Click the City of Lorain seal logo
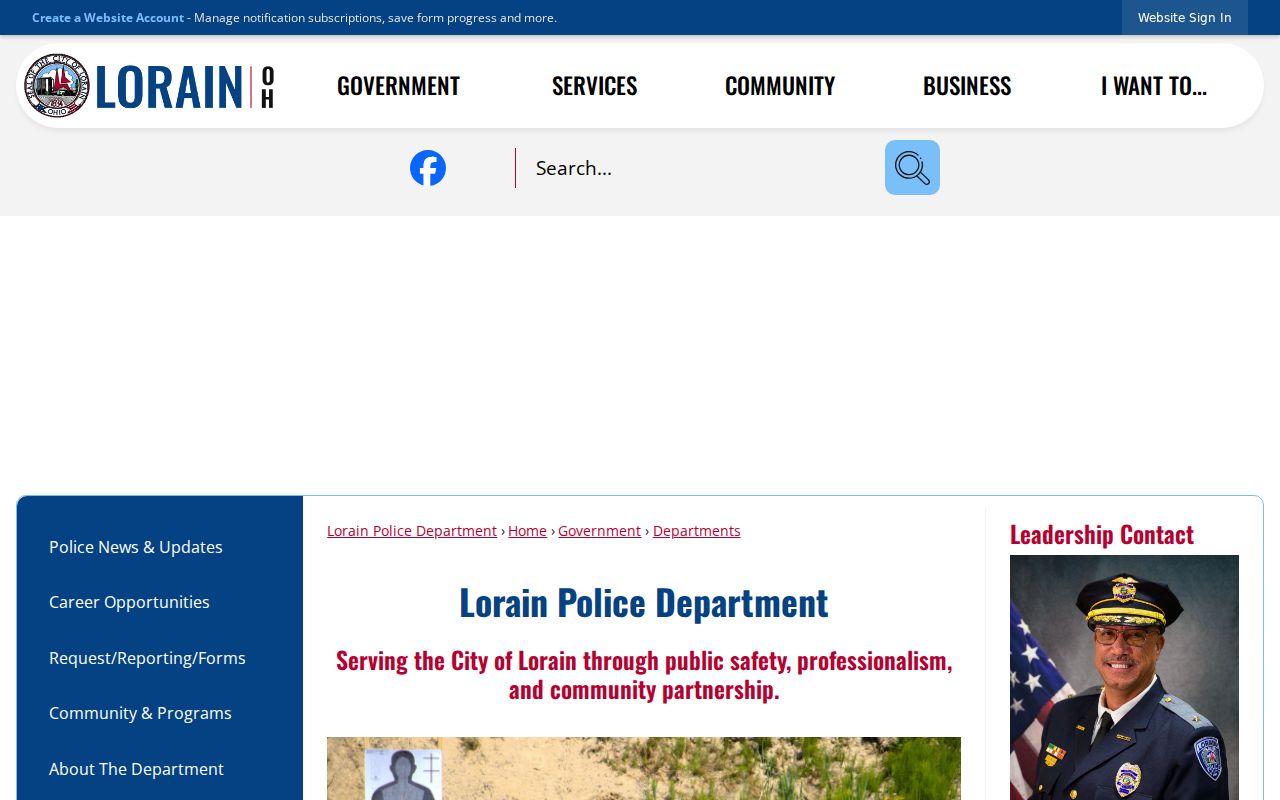 tap(57, 85)
